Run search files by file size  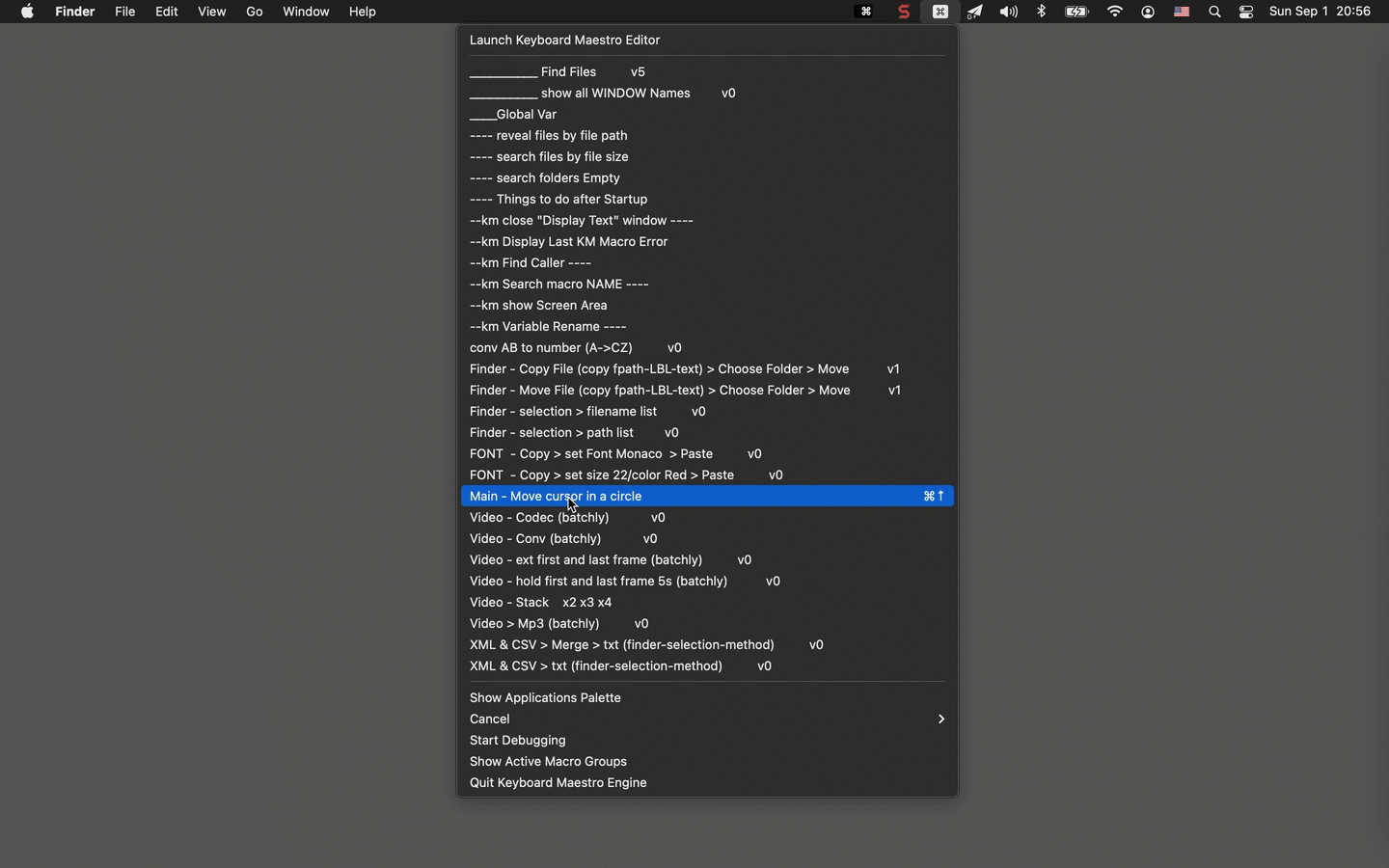[x=707, y=157]
